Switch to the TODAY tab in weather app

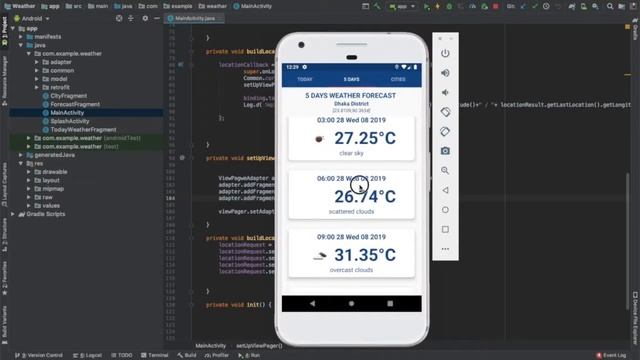[x=305, y=79]
